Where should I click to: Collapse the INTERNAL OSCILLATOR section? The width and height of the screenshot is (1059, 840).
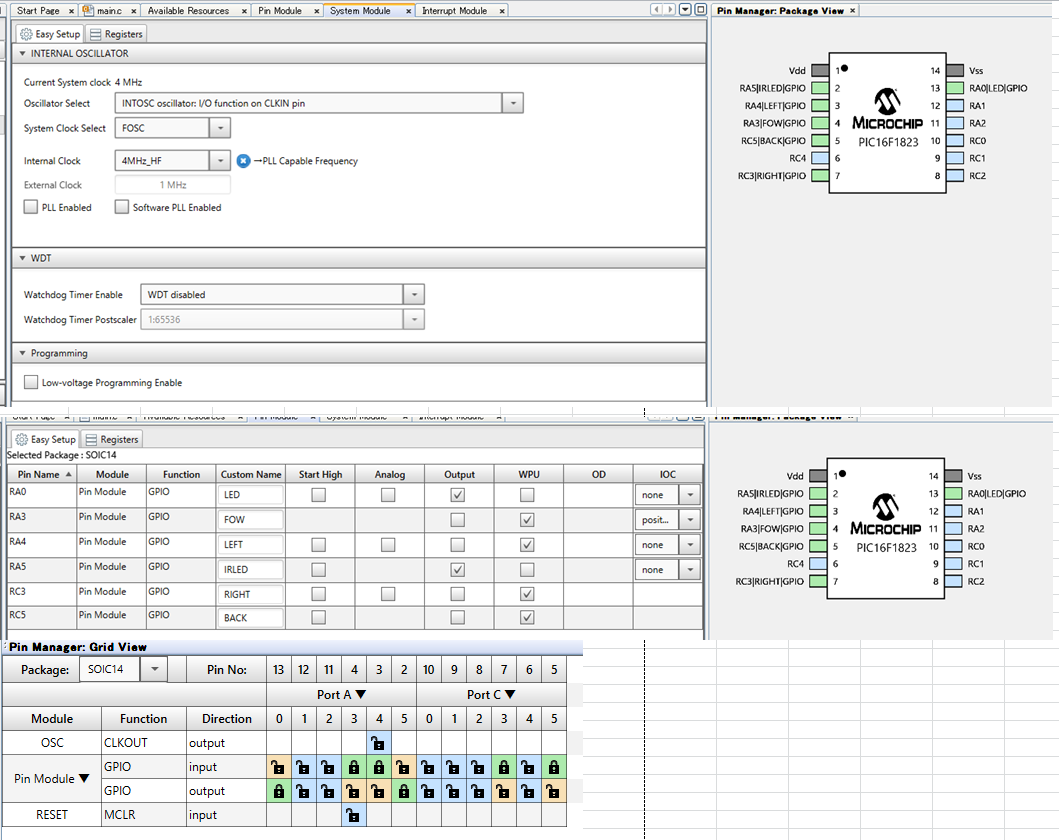23,53
